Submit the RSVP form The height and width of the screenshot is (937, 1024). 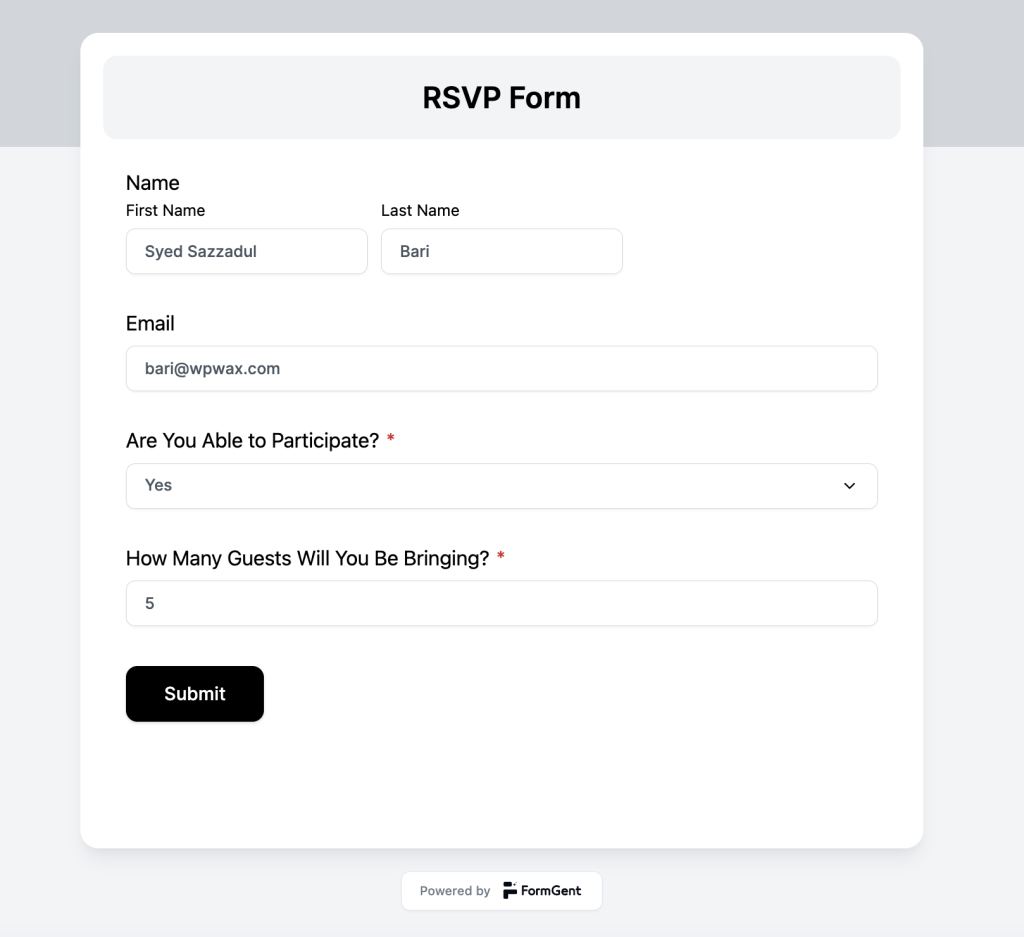coord(195,693)
